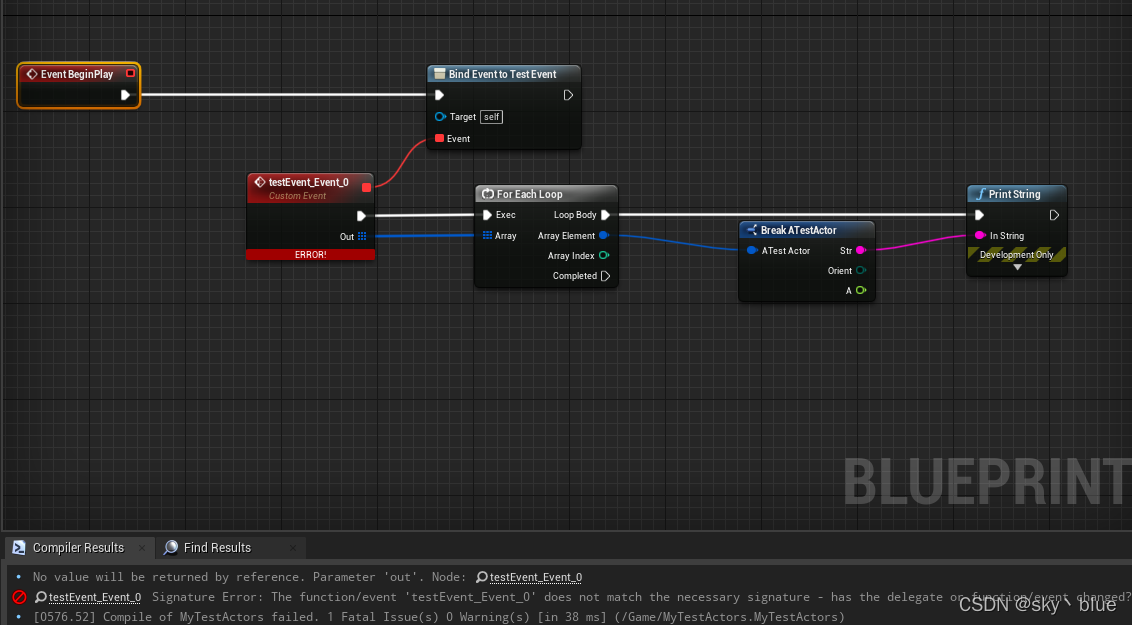This screenshot has width=1132, height=625.
Task: Click Orient output pin on Break ATestActor
Action: pos(861,271)
